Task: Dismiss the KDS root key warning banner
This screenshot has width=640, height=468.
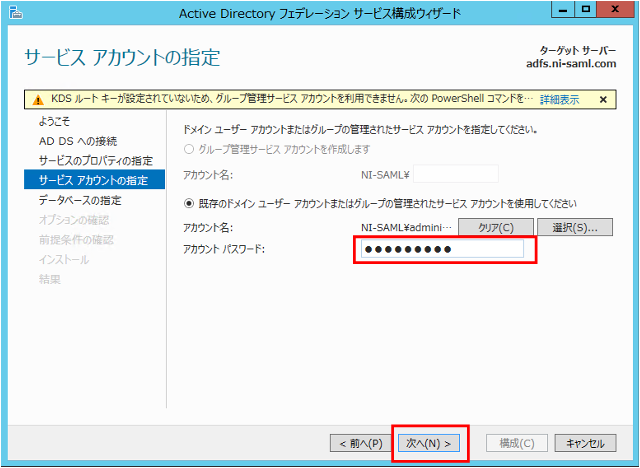Action: tap(603, 100)
